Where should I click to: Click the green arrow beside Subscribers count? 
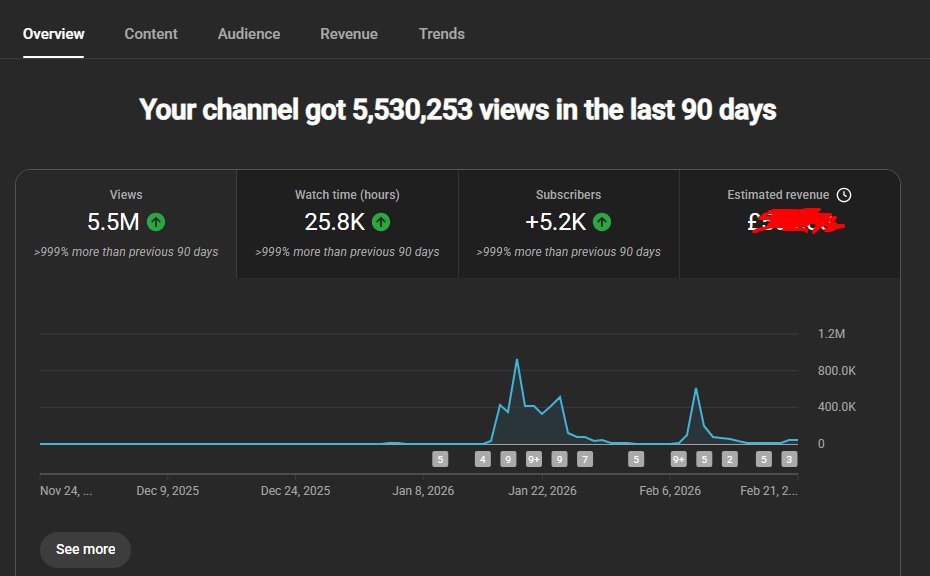(x=600, y=222)
